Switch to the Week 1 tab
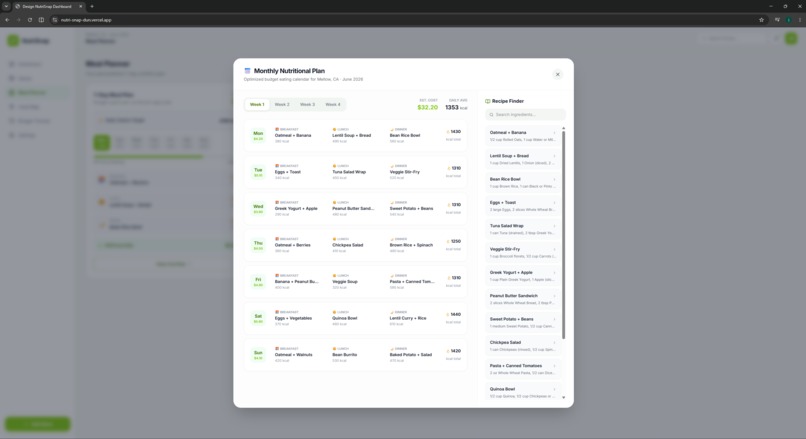The image size is (806, 439). 257,104
